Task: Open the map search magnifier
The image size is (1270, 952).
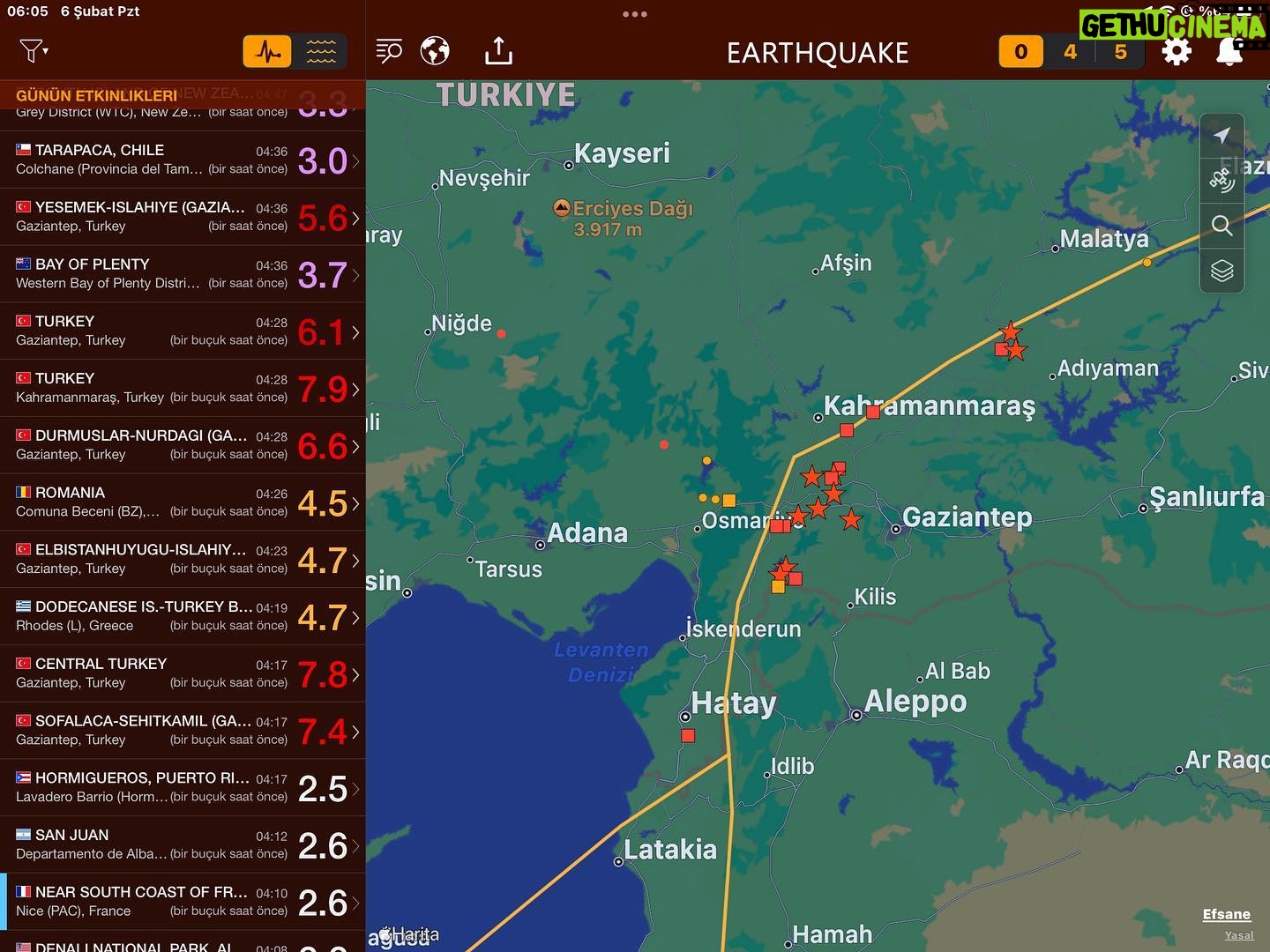Action: tap(1221, 226)
